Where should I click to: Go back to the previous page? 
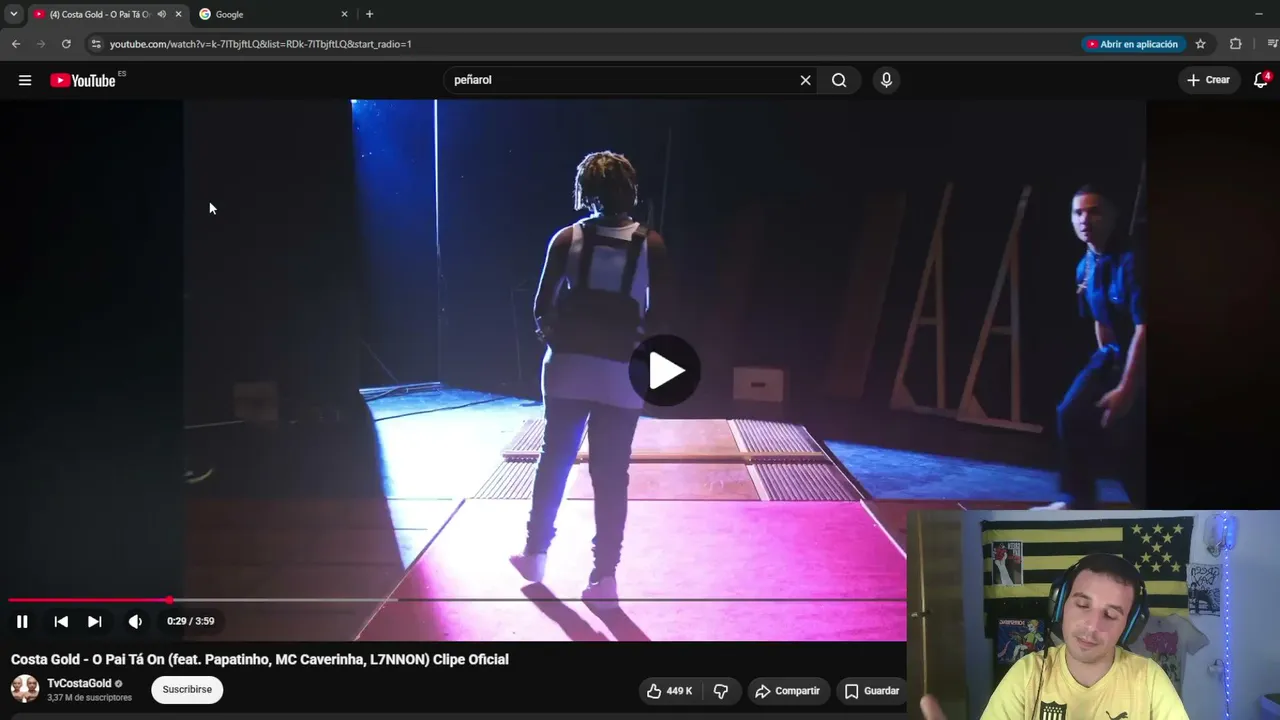point(16,44)
